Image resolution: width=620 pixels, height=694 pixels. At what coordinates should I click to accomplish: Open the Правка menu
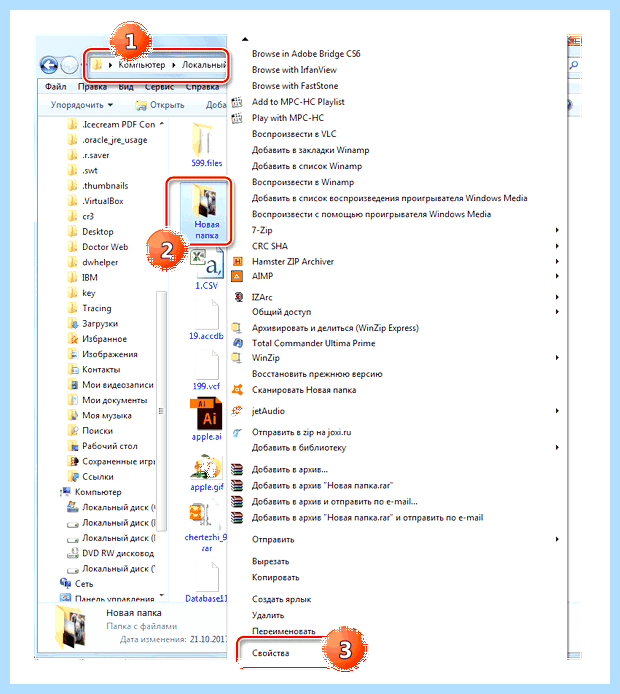click(x=92, y=87)
